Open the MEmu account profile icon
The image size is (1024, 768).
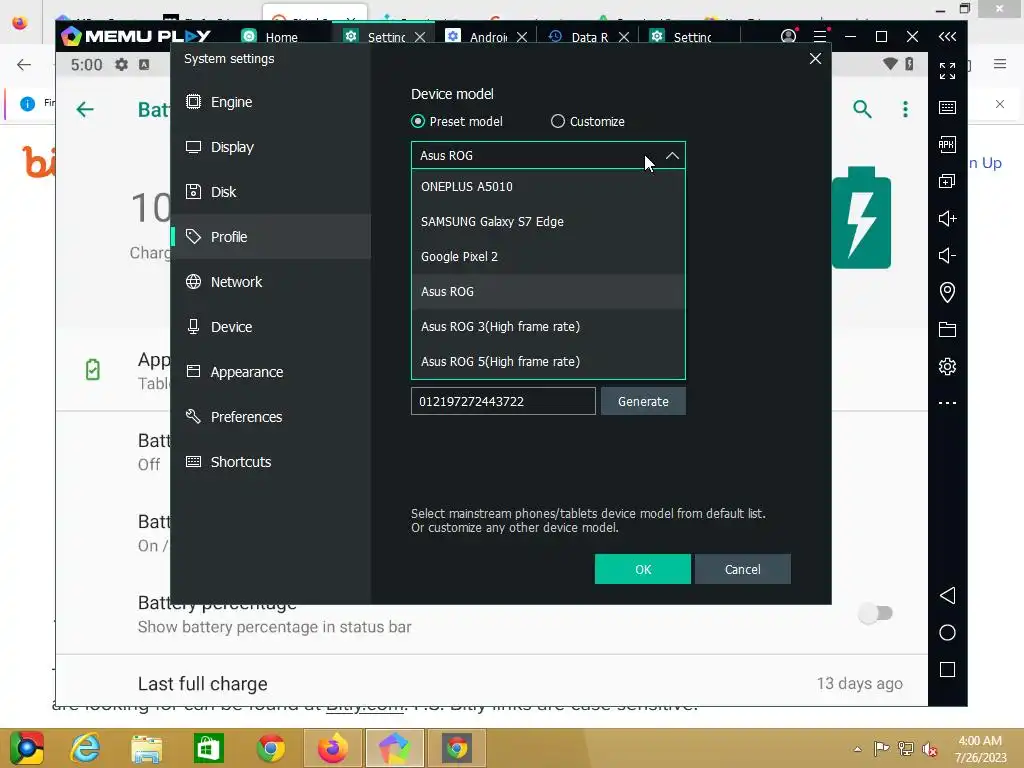(x=788, y=36)
